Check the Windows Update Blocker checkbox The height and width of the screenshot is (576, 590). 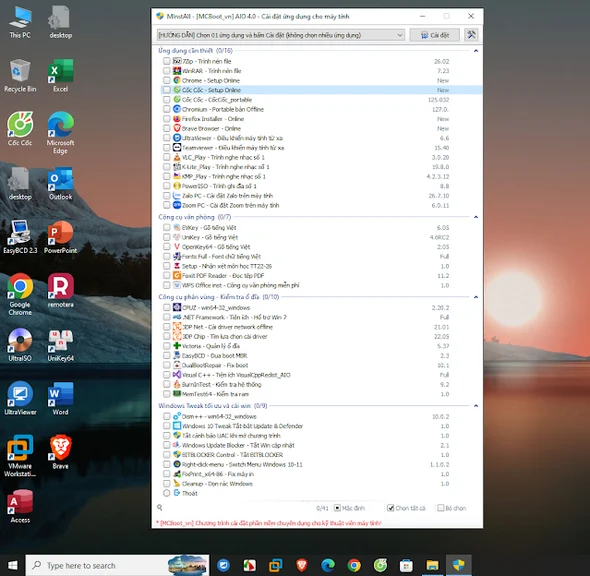pos(167,445)
